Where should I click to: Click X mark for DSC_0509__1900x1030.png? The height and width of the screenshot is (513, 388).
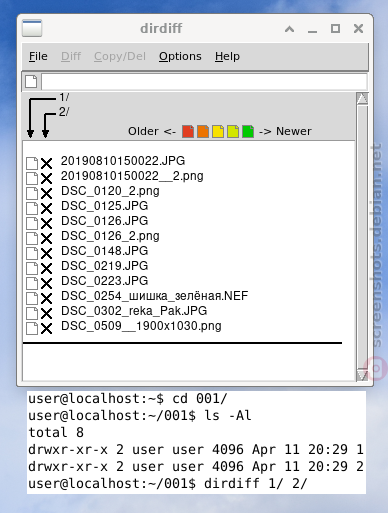47,329
